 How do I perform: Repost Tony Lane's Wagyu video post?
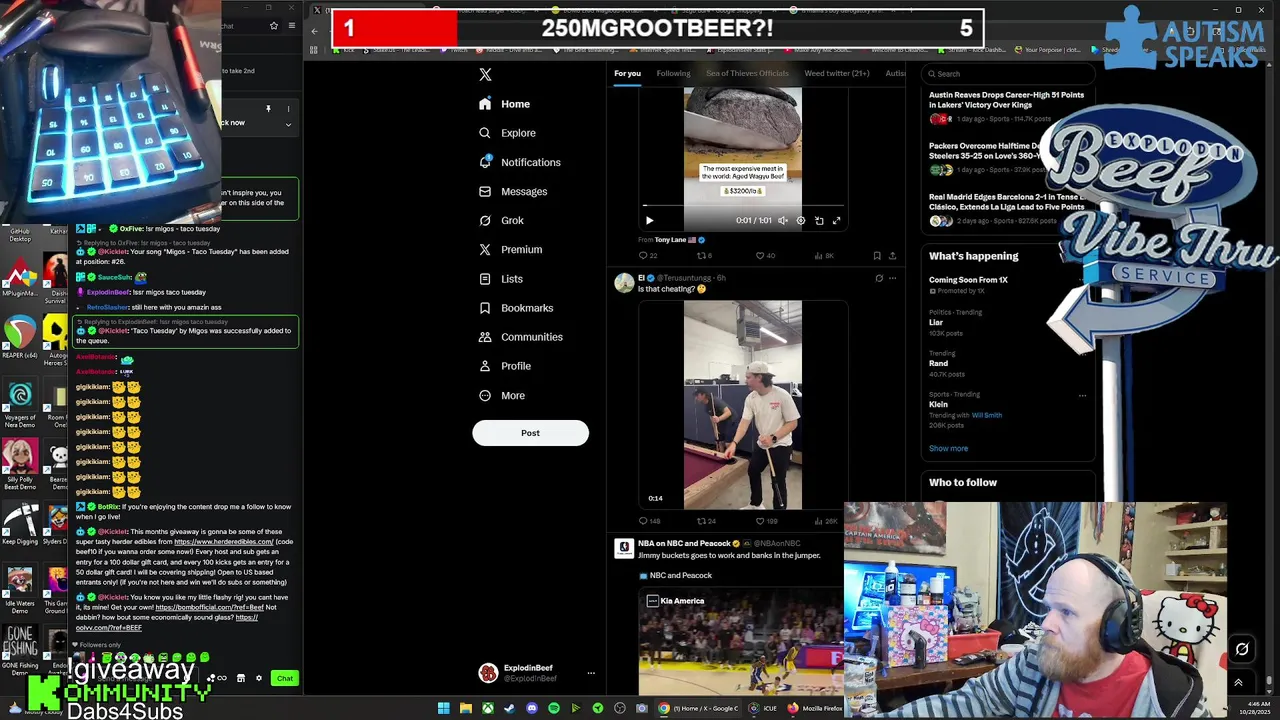704,256
